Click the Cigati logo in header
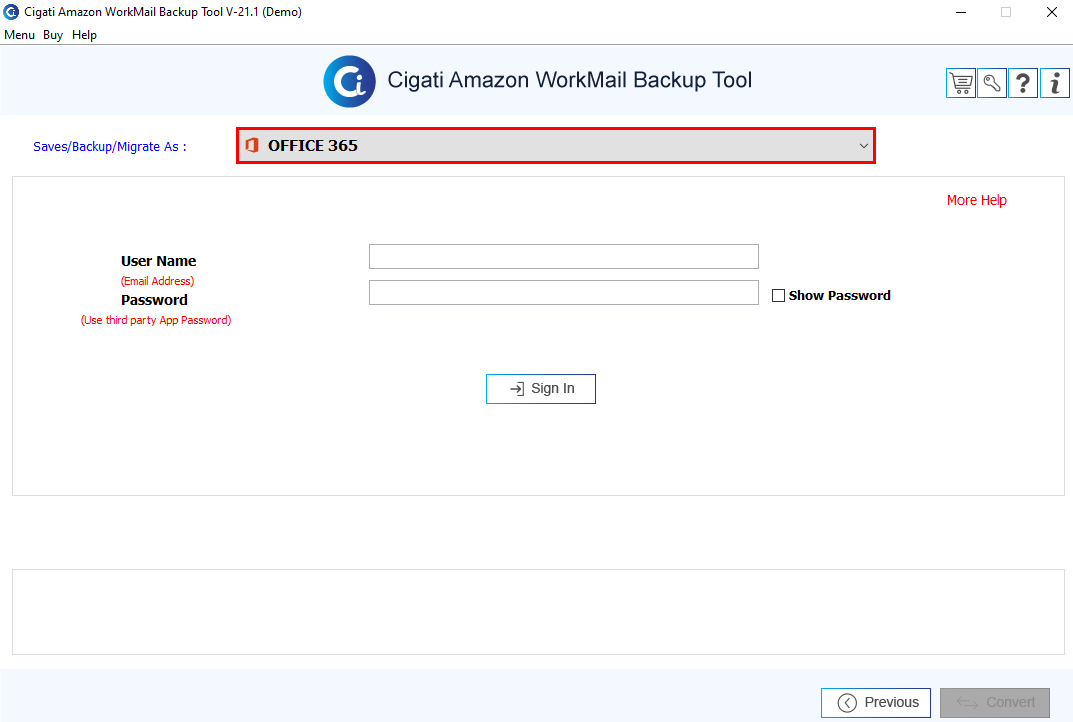The height and width of the screenshot is (722, 1073). [x=350, y=81]
